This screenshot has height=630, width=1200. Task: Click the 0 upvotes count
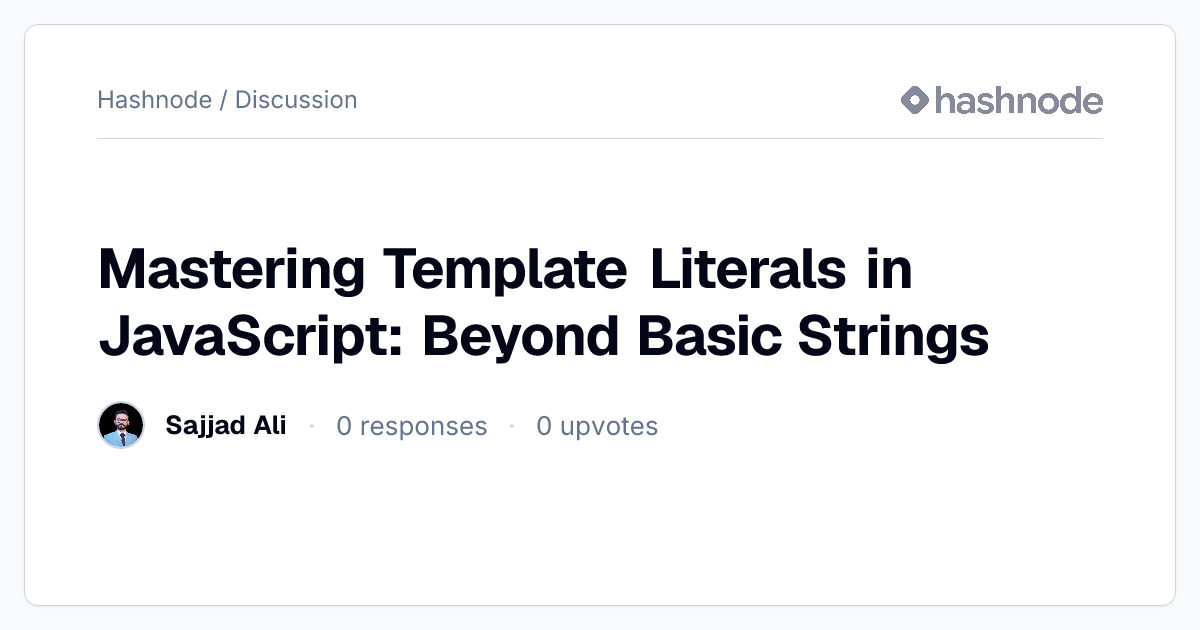coord(597,426)
